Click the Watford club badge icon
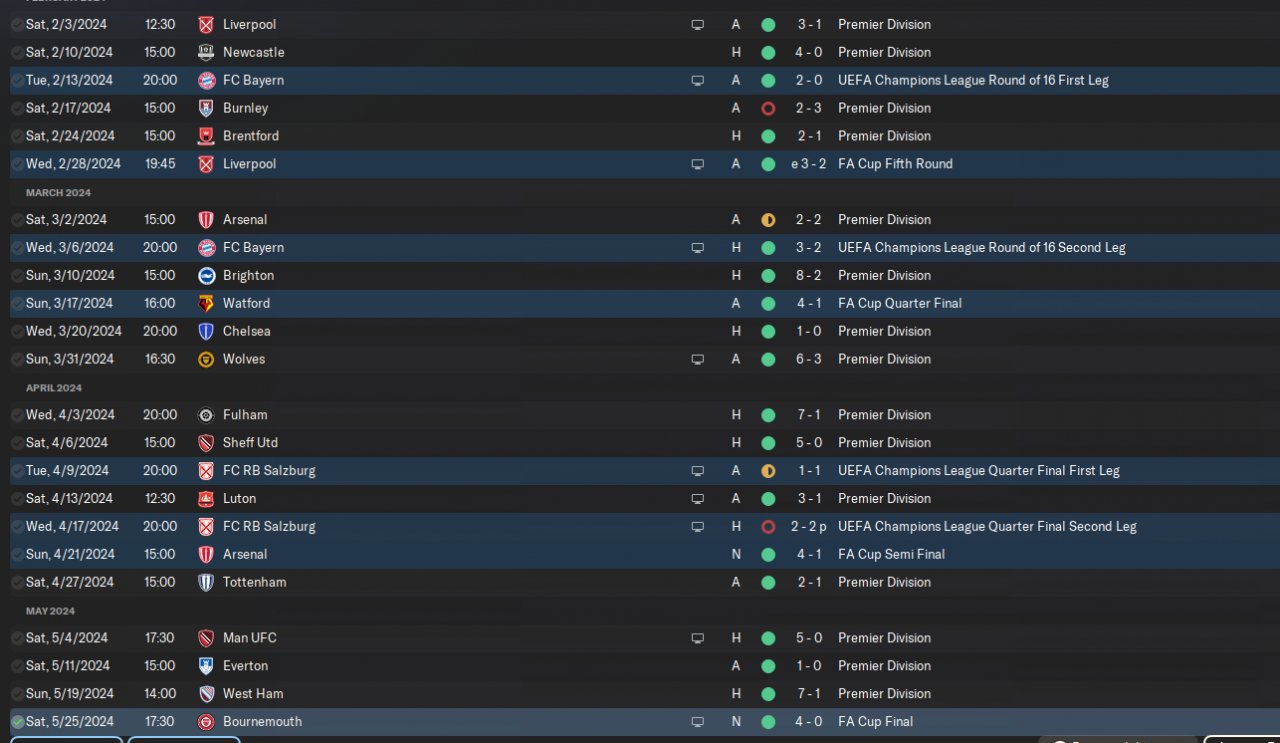The width and height of the screenshot is (1280, 743). (x=206, y=303)
